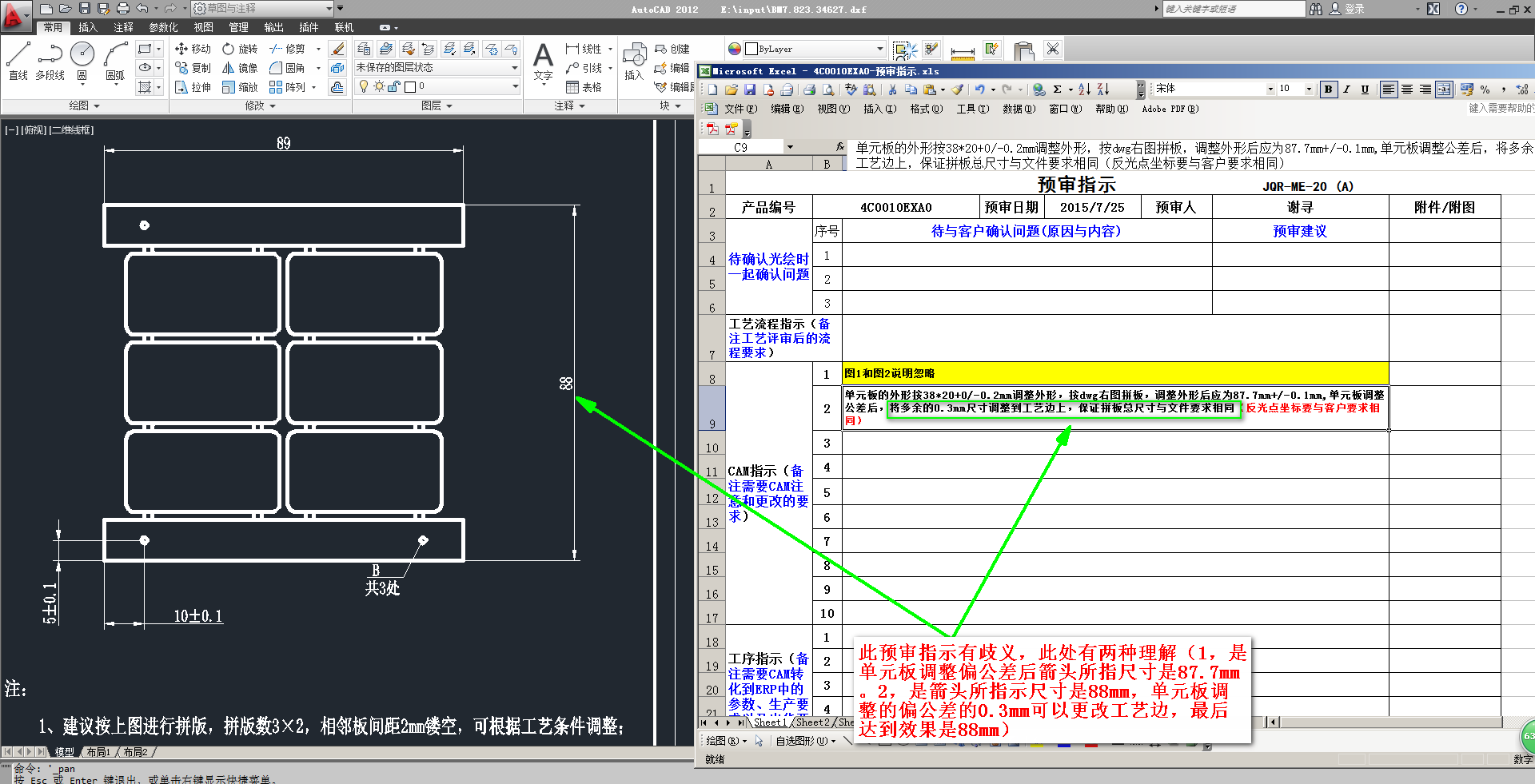Viewport: 1535px width, 784px height.
Task: Open Excel 数据(D) menu
Action: click(x=1019, y=109)
